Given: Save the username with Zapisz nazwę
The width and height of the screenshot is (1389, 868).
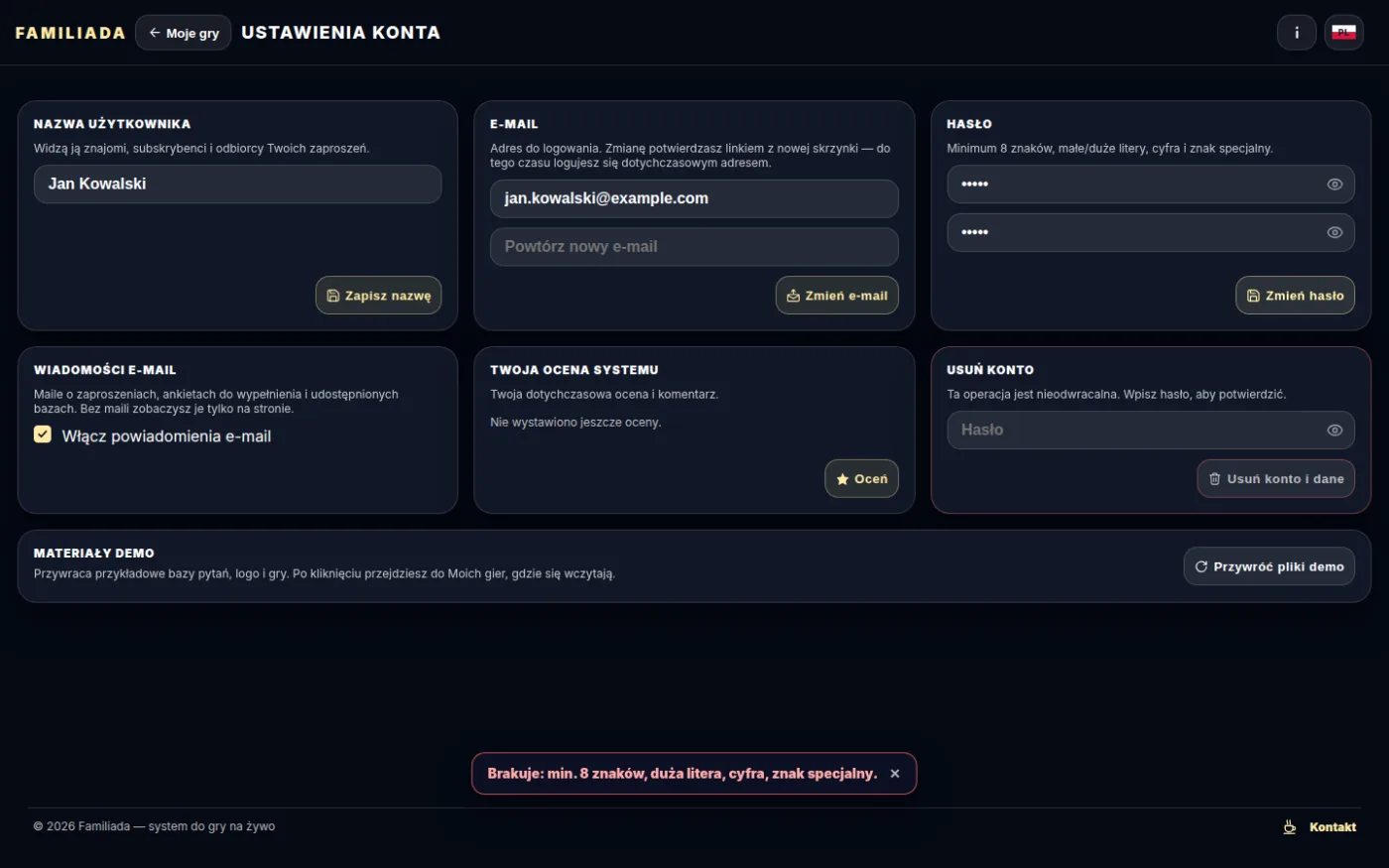Looking at the screenshot, I should 378,296.
